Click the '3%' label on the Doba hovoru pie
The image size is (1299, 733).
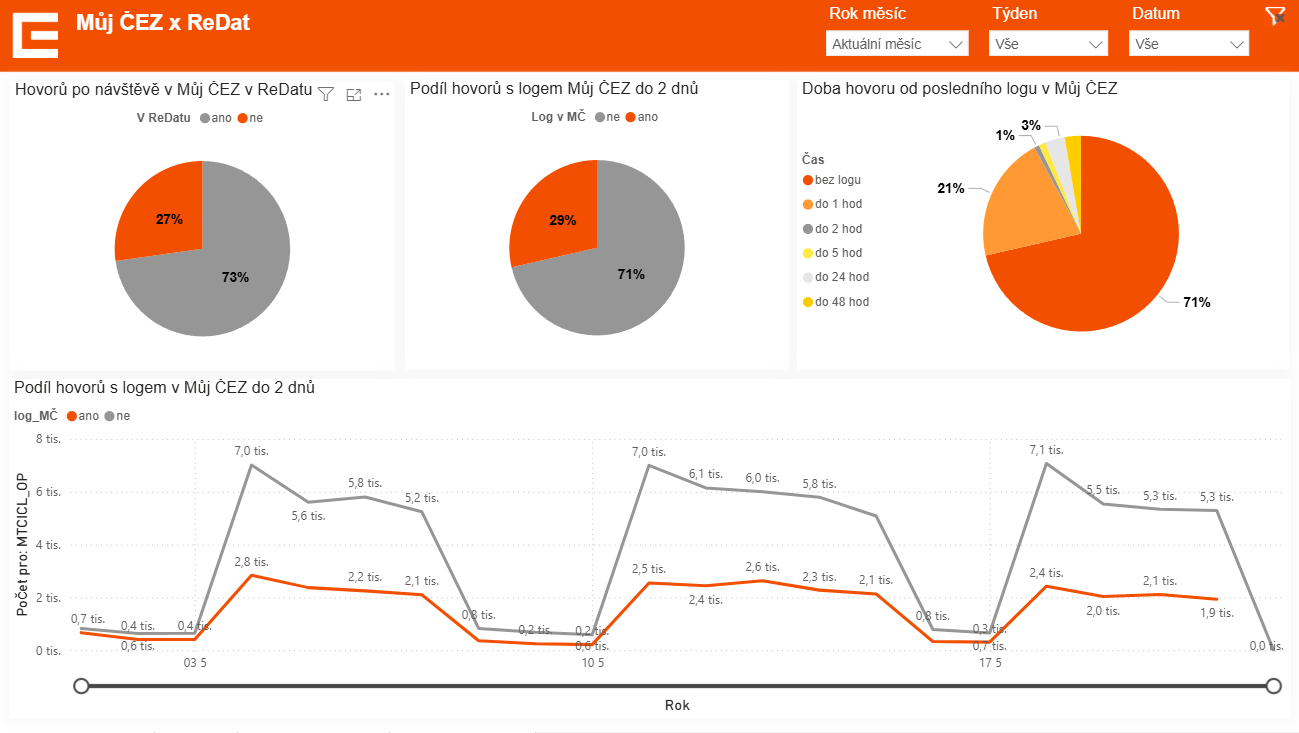[1031, 125]
